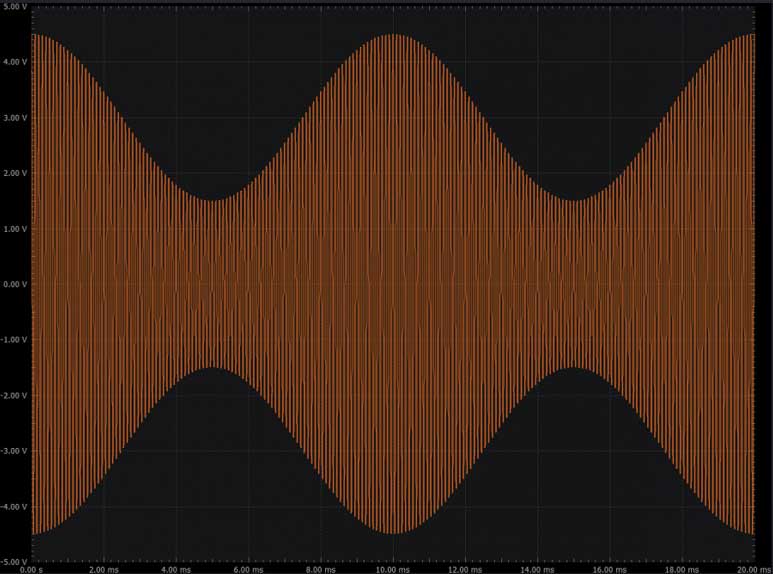Click the 4.00 V axis label
773x574 pixels.
coord(15,62)
